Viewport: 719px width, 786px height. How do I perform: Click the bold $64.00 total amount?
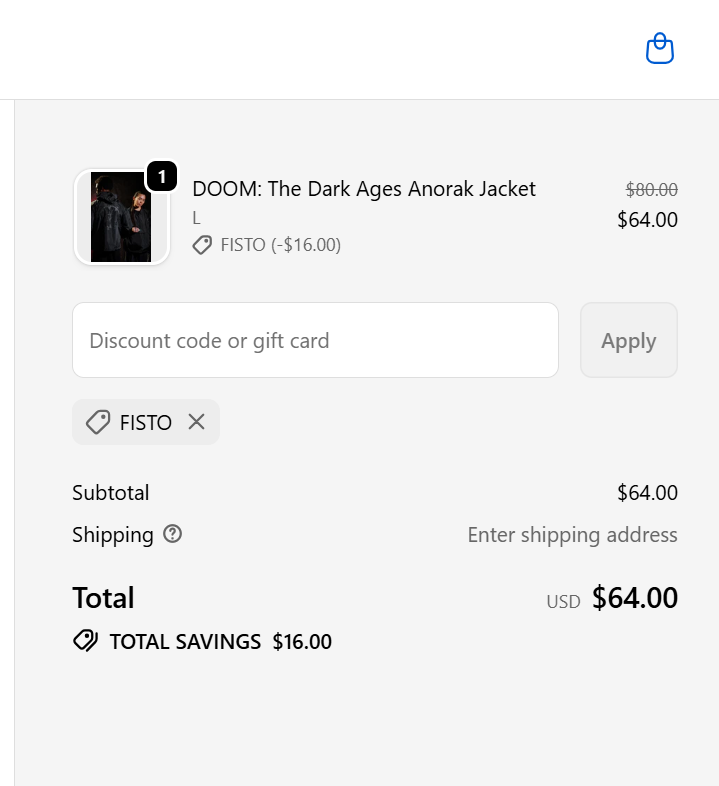[635, 598]
